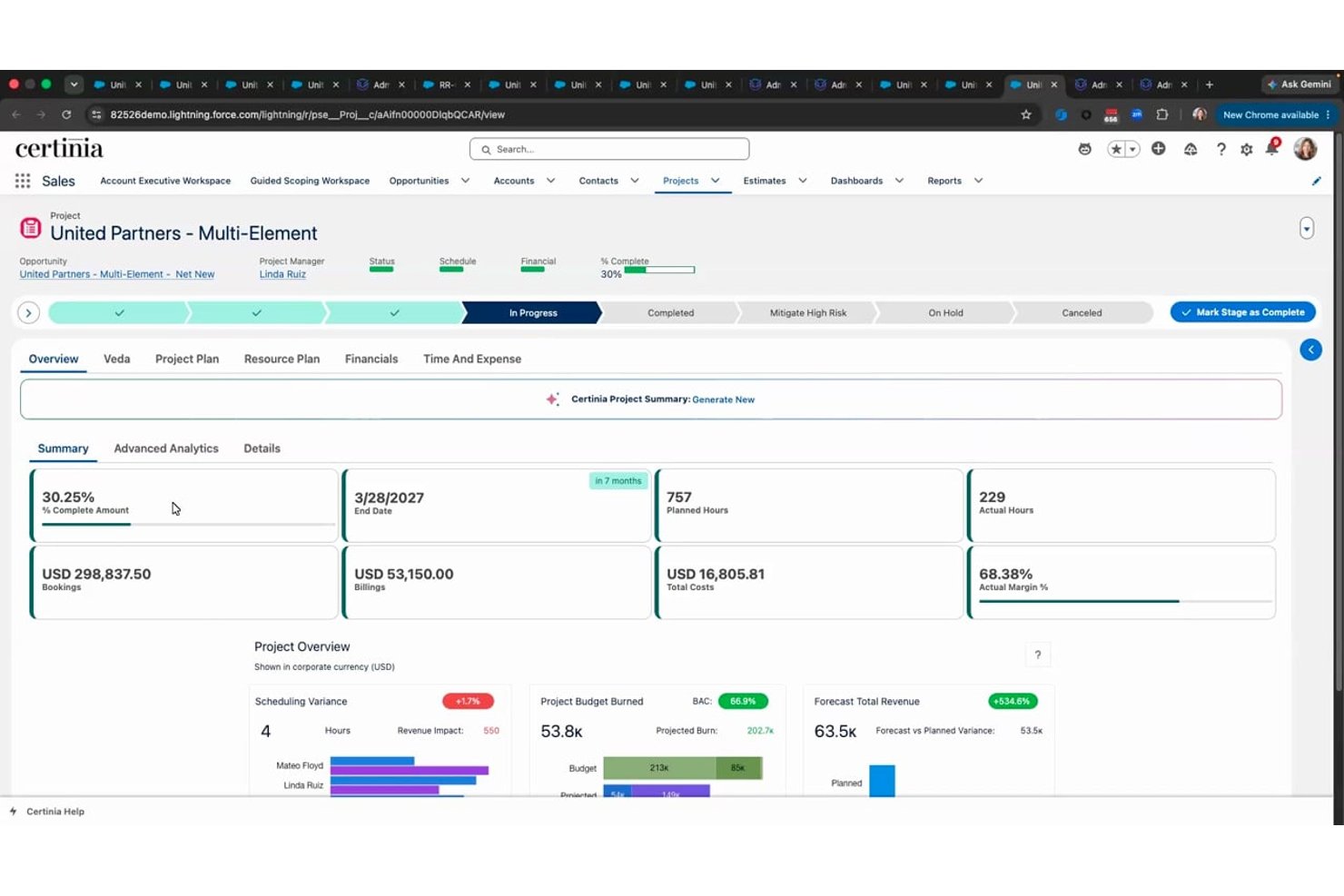Open the Financials tab
This screenshot has height=896, width=1344.
371,359
